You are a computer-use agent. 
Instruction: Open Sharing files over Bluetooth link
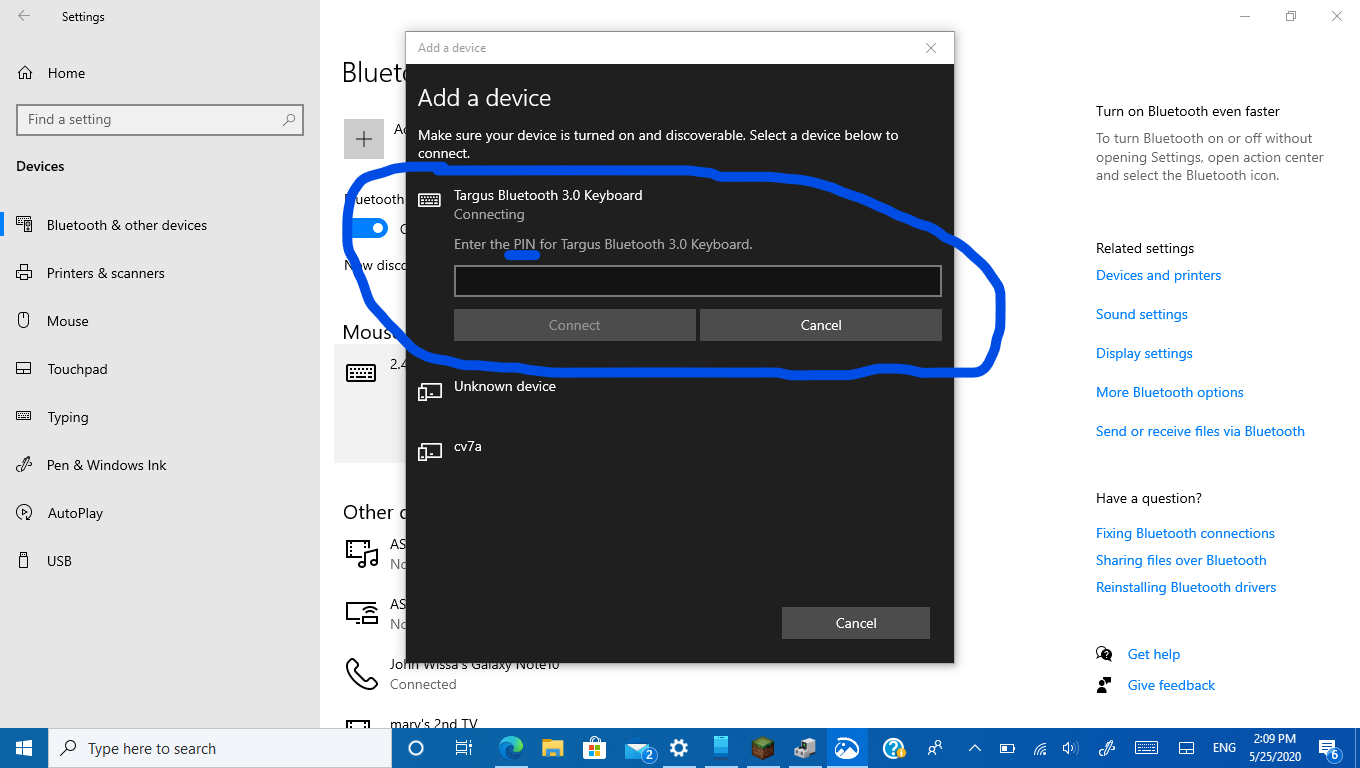(x=1181, y=560)
